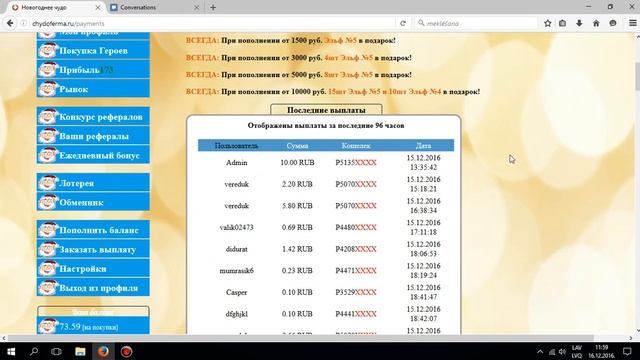Open the Action Center notification icon

tap(627, 351)
